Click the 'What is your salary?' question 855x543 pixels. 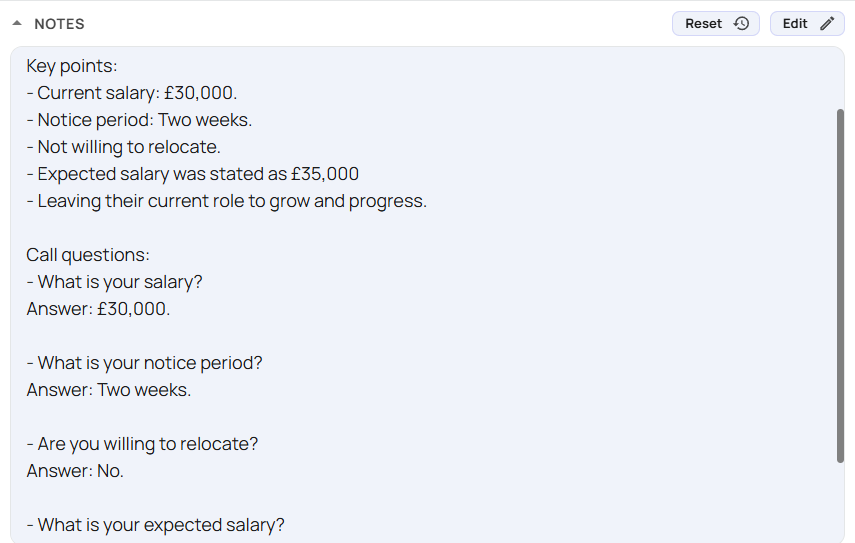[115, 282]
